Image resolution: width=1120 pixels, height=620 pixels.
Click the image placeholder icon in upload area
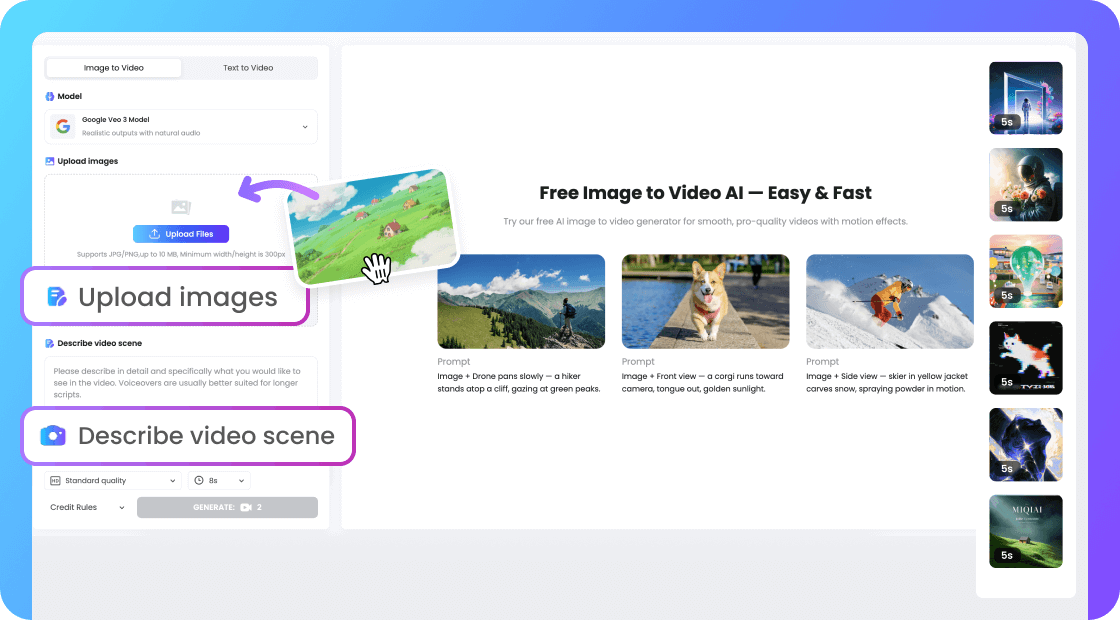pos(181,207)
